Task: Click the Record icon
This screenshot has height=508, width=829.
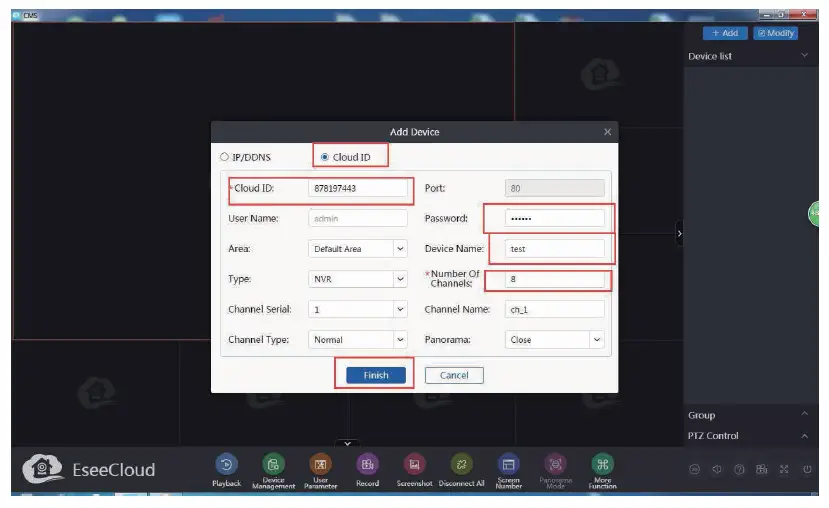Action: pos(367,465)
